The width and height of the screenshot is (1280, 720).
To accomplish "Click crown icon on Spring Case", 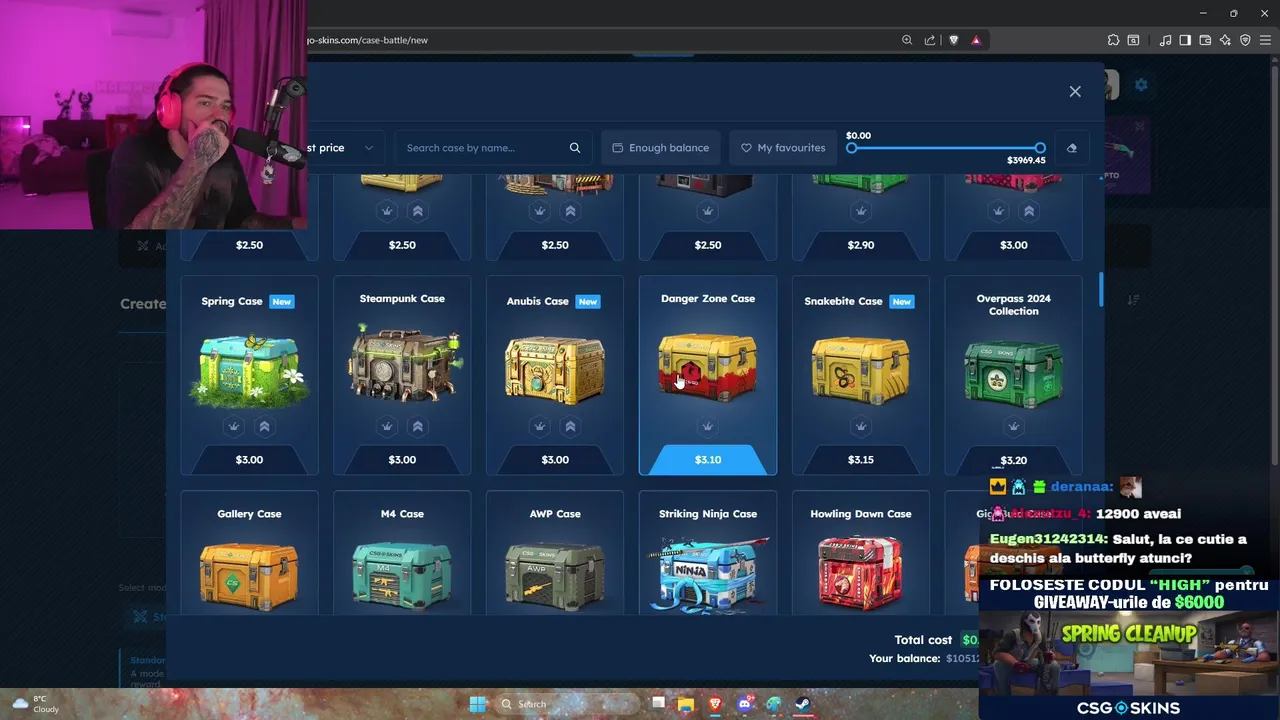I will pos(233,426).
